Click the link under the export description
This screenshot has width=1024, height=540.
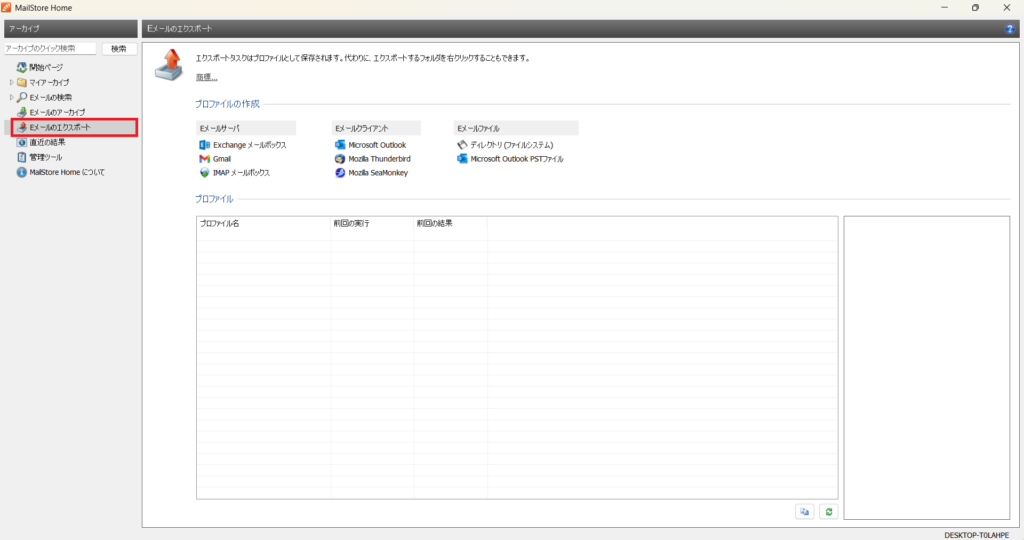click(206, 77)
